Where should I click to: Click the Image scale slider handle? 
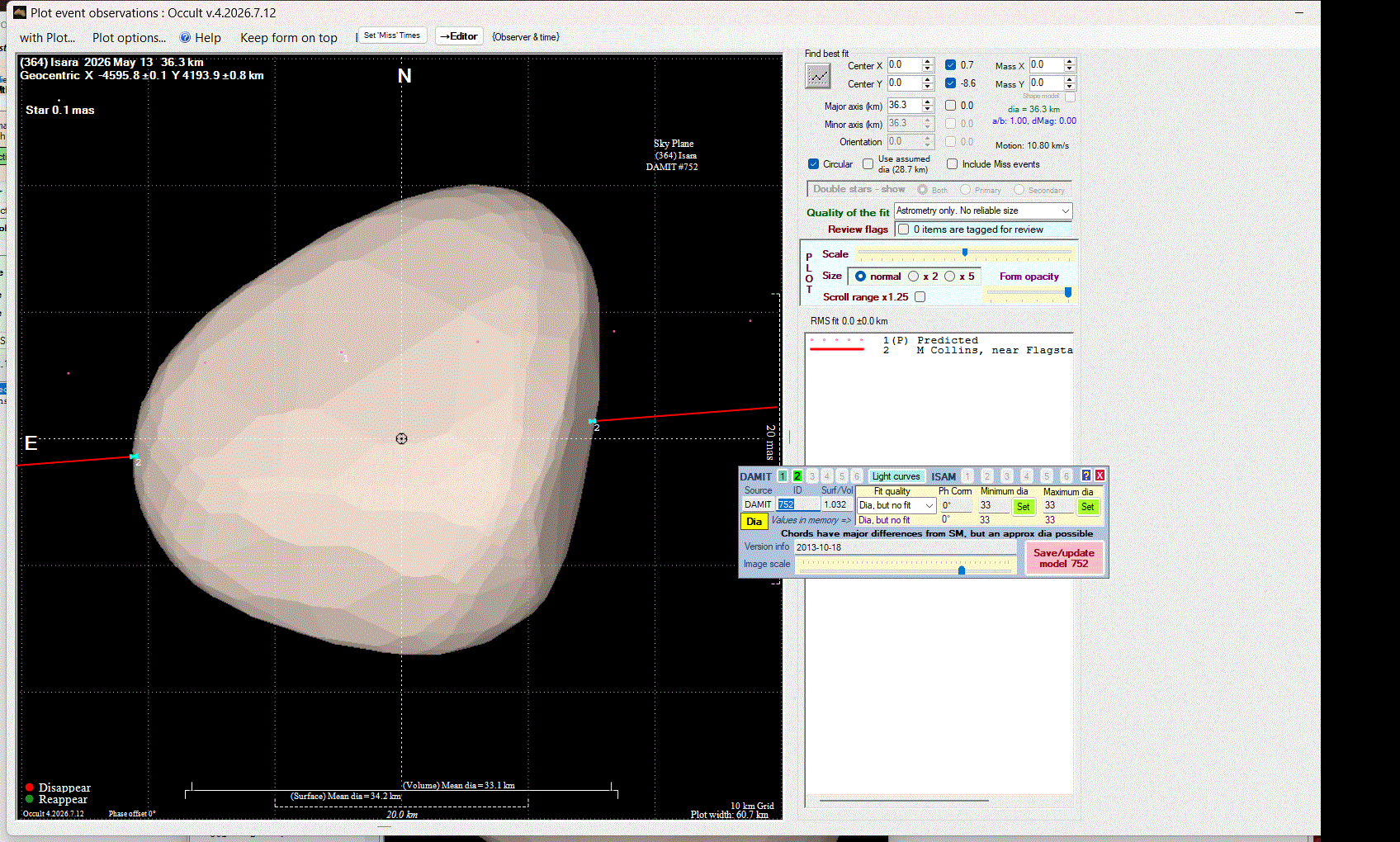pos(962,570)
